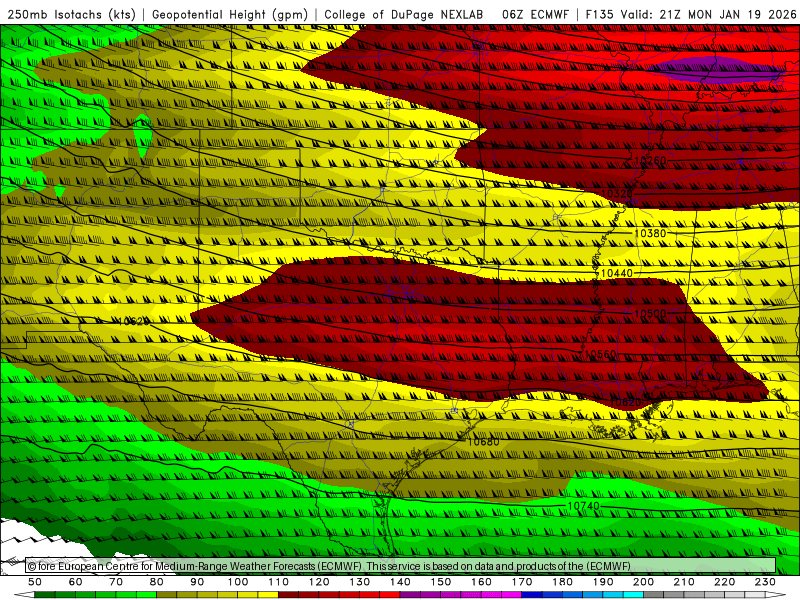Click the ECMWF copyright notice text
Screen dimensions: 800x600
[329, 566]
